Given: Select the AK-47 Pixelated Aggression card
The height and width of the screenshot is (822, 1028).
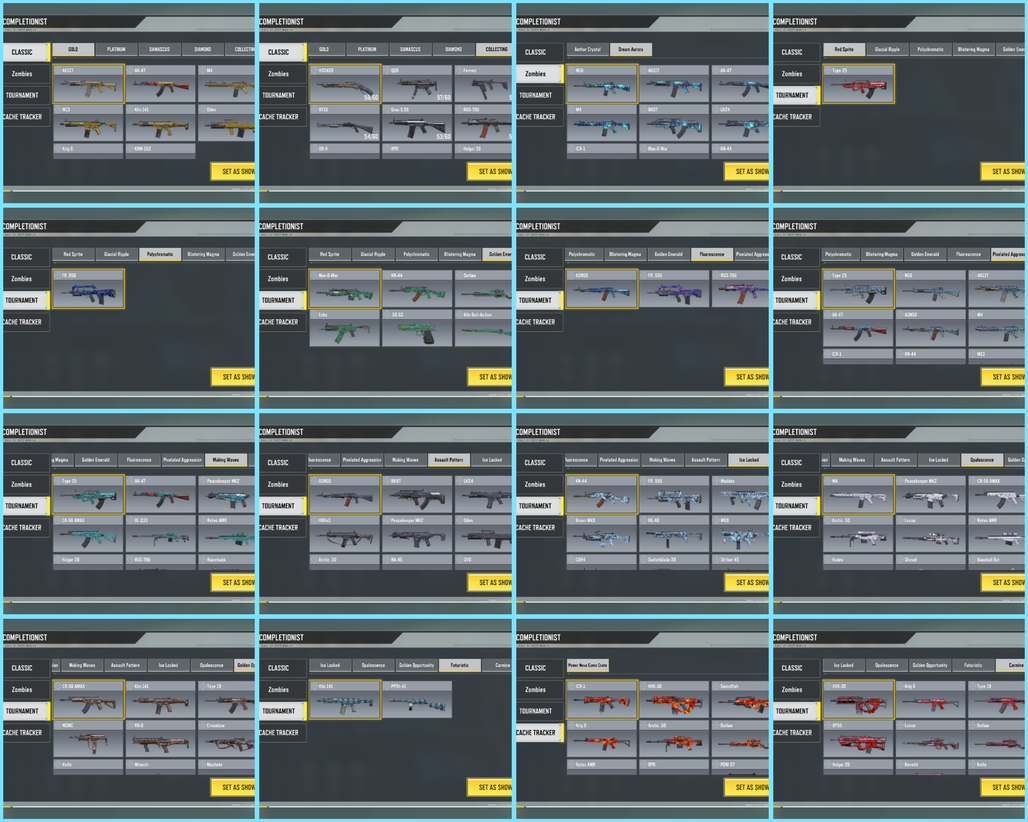Looking at the screenshot, I should (858, 328).
